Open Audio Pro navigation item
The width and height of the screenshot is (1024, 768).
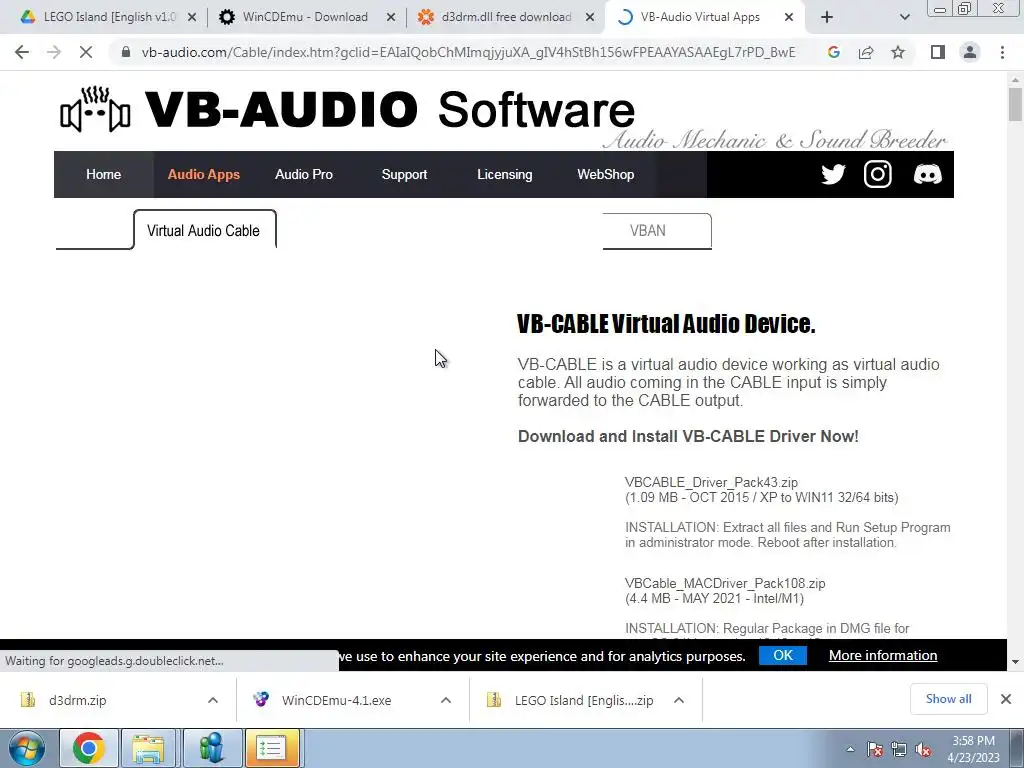click(x=304, y=174)
